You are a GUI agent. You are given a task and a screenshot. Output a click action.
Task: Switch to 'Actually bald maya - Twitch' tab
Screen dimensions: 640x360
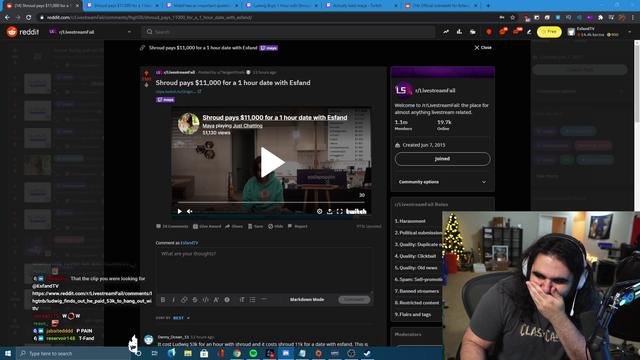click(362, 6)
